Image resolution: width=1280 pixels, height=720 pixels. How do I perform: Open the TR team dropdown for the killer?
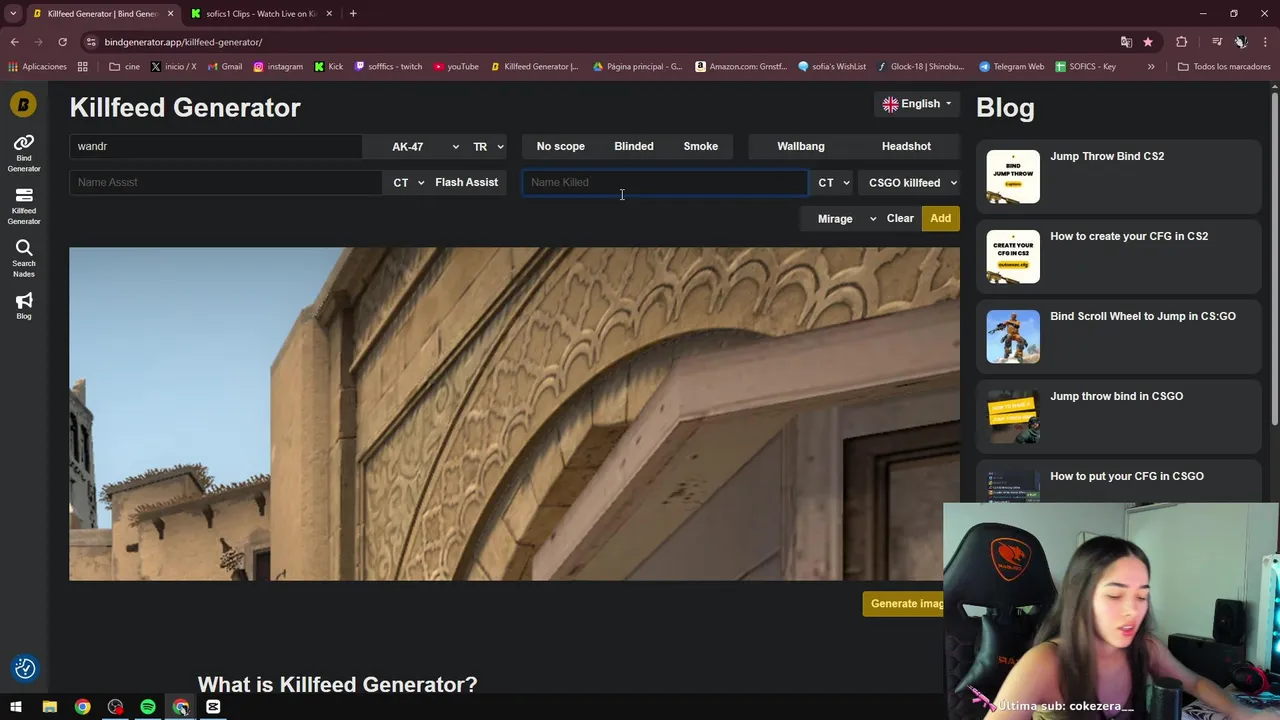pos(488,146)
